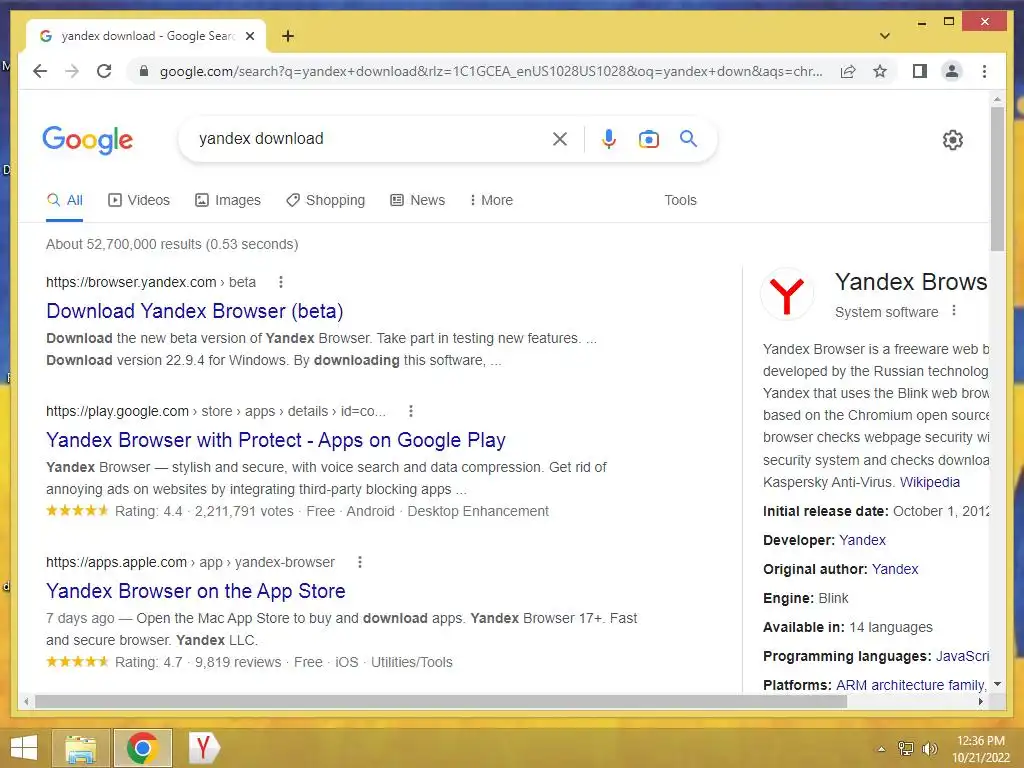Viewport: 1024px width, 768px height.
Task: Open options for apps.apple.com result
Action: point(360,562)
